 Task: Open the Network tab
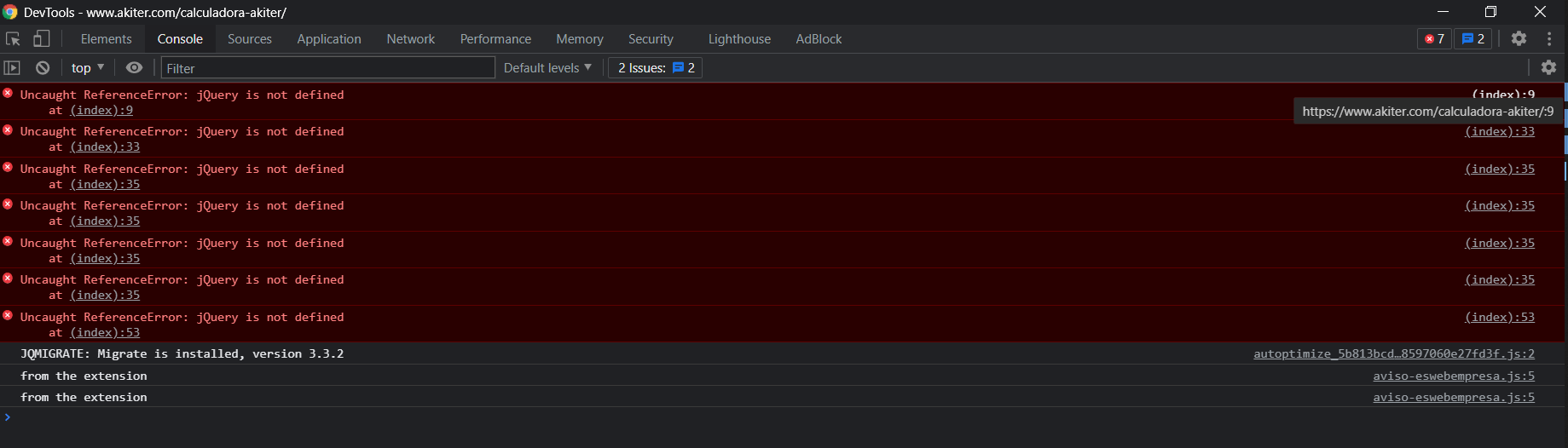pyautogui.click(x=411, y=39)
